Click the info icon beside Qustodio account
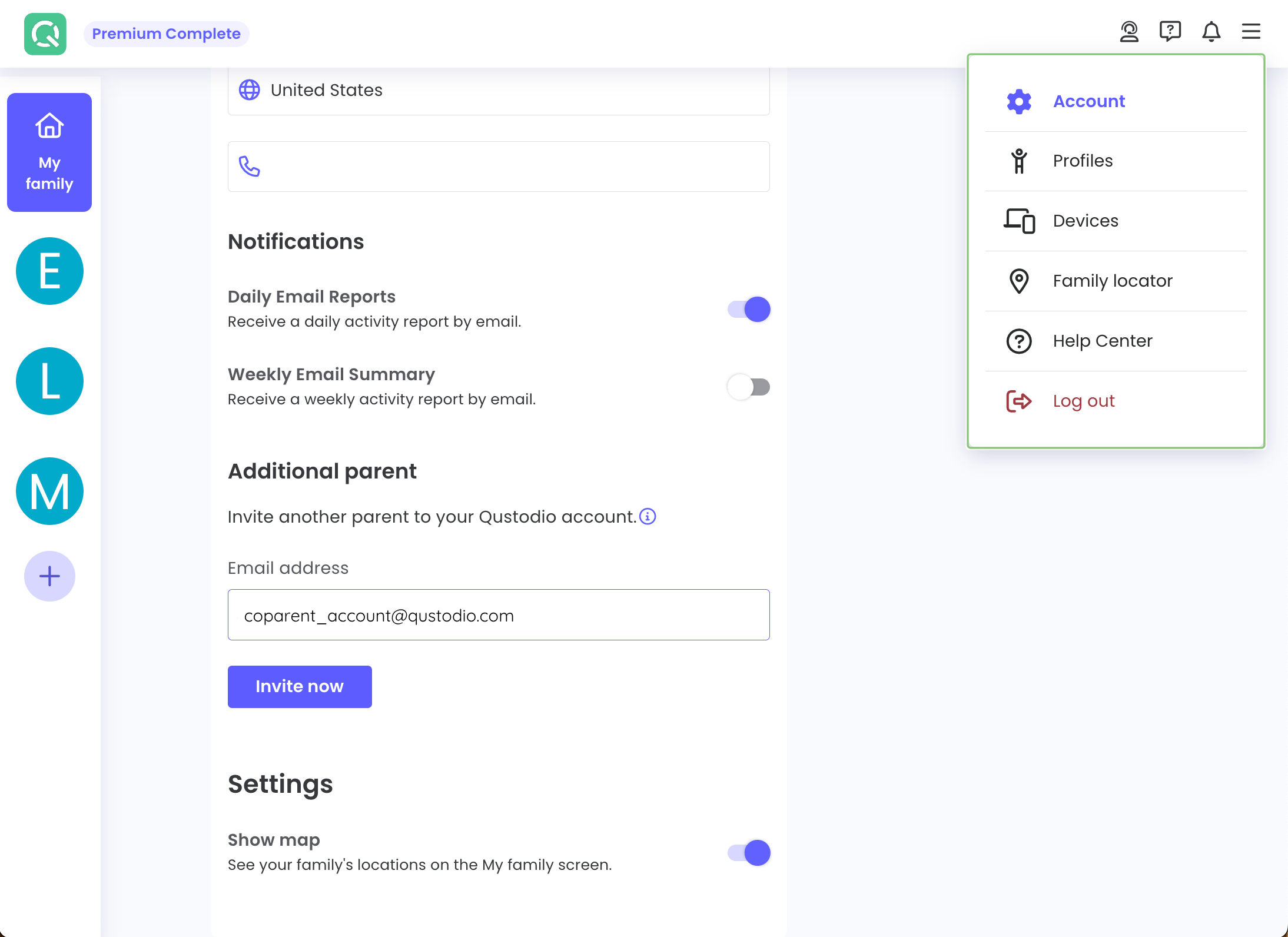 click(648, 516)
